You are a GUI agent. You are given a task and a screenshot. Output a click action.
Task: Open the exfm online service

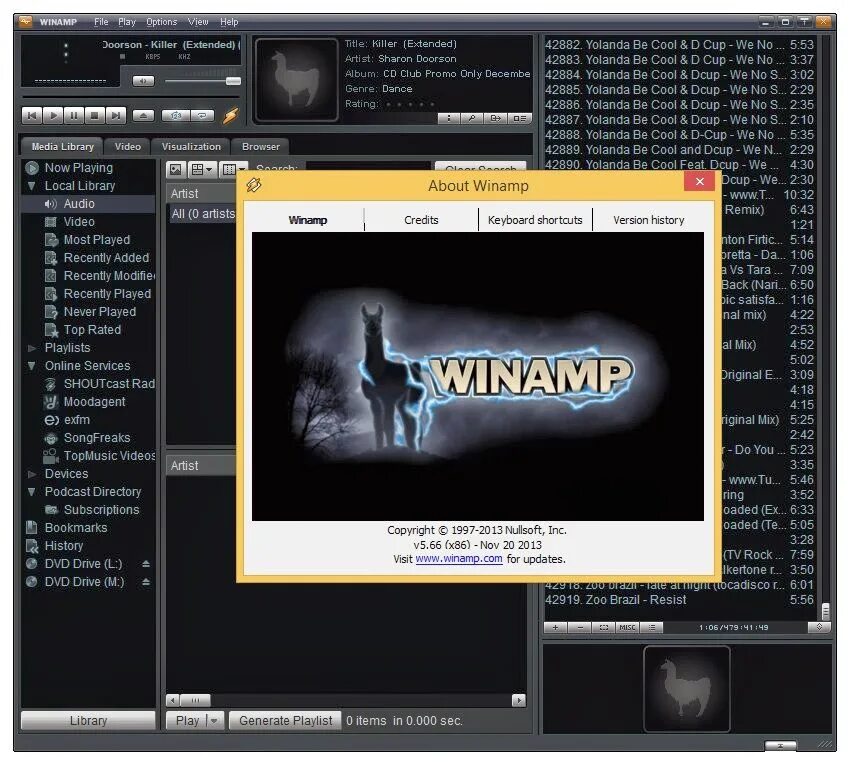click(x=76, y=420)
